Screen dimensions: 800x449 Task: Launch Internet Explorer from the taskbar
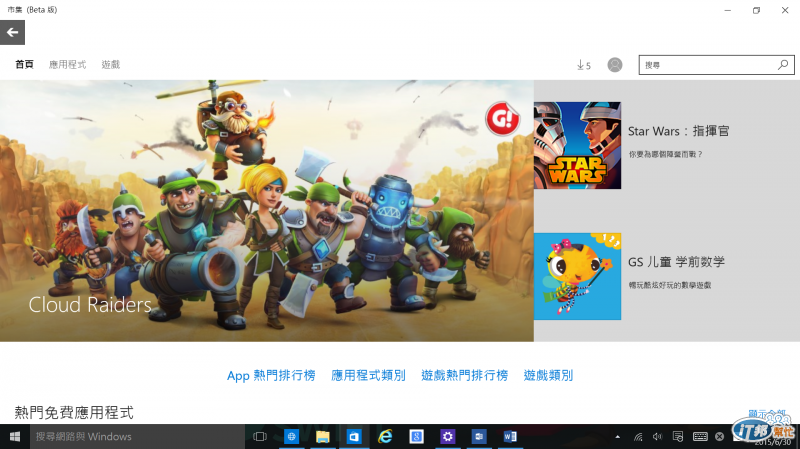(x=385, y=437)
